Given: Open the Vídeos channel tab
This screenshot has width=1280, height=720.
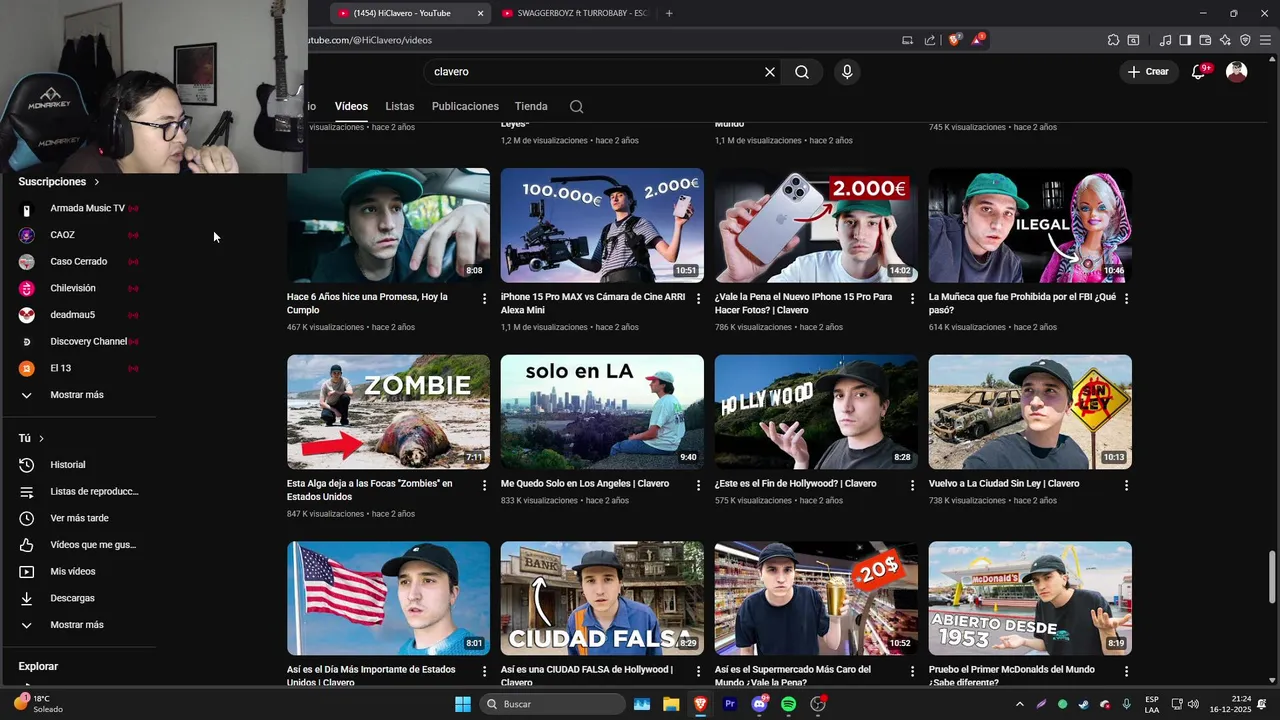Looking at the screenshot, I should 351,106.
